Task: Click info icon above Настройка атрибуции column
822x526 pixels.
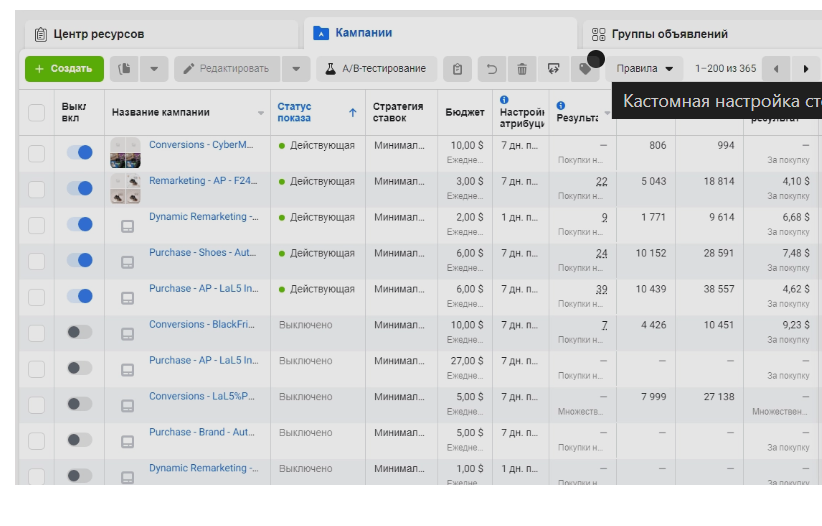Action: coord(504,100)
